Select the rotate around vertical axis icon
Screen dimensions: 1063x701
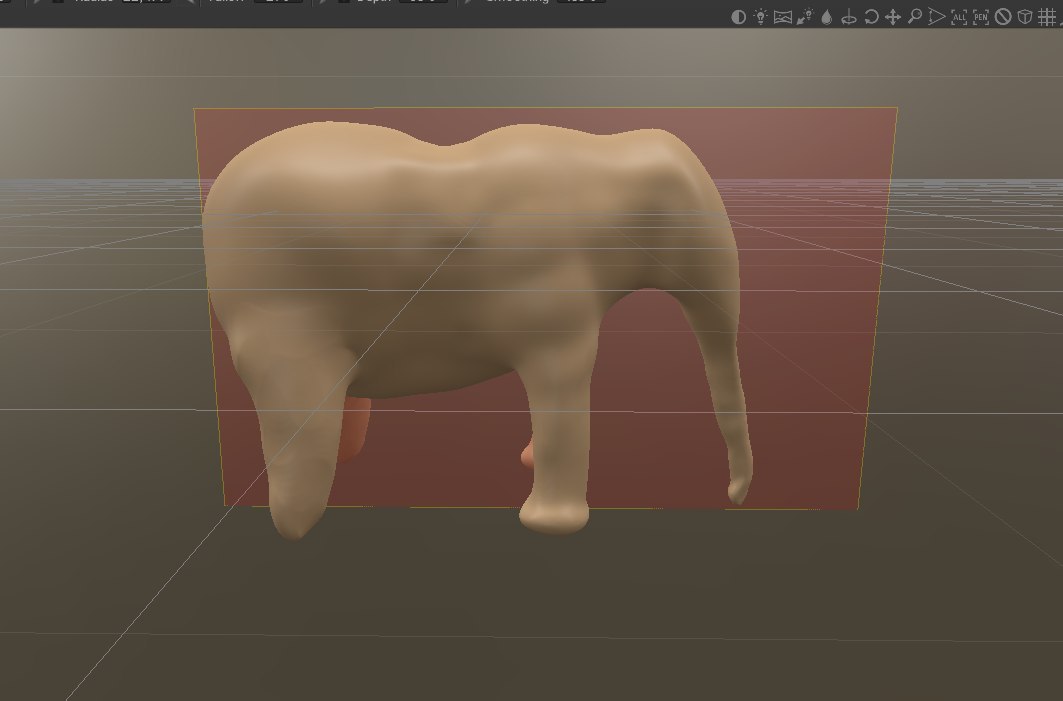[848, 17]
